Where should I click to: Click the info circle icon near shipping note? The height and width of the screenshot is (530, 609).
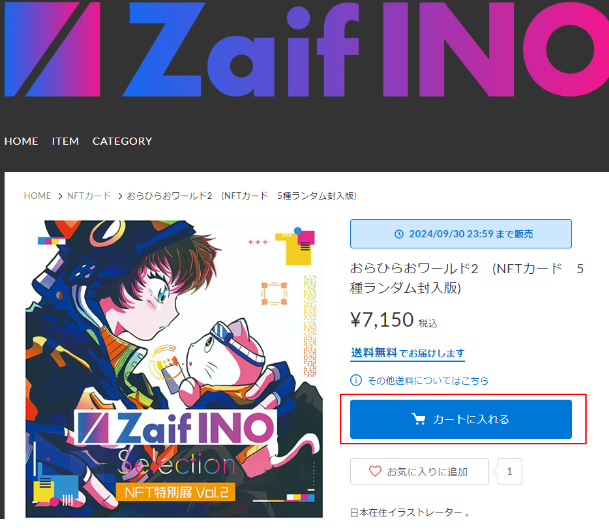point(356,380)
